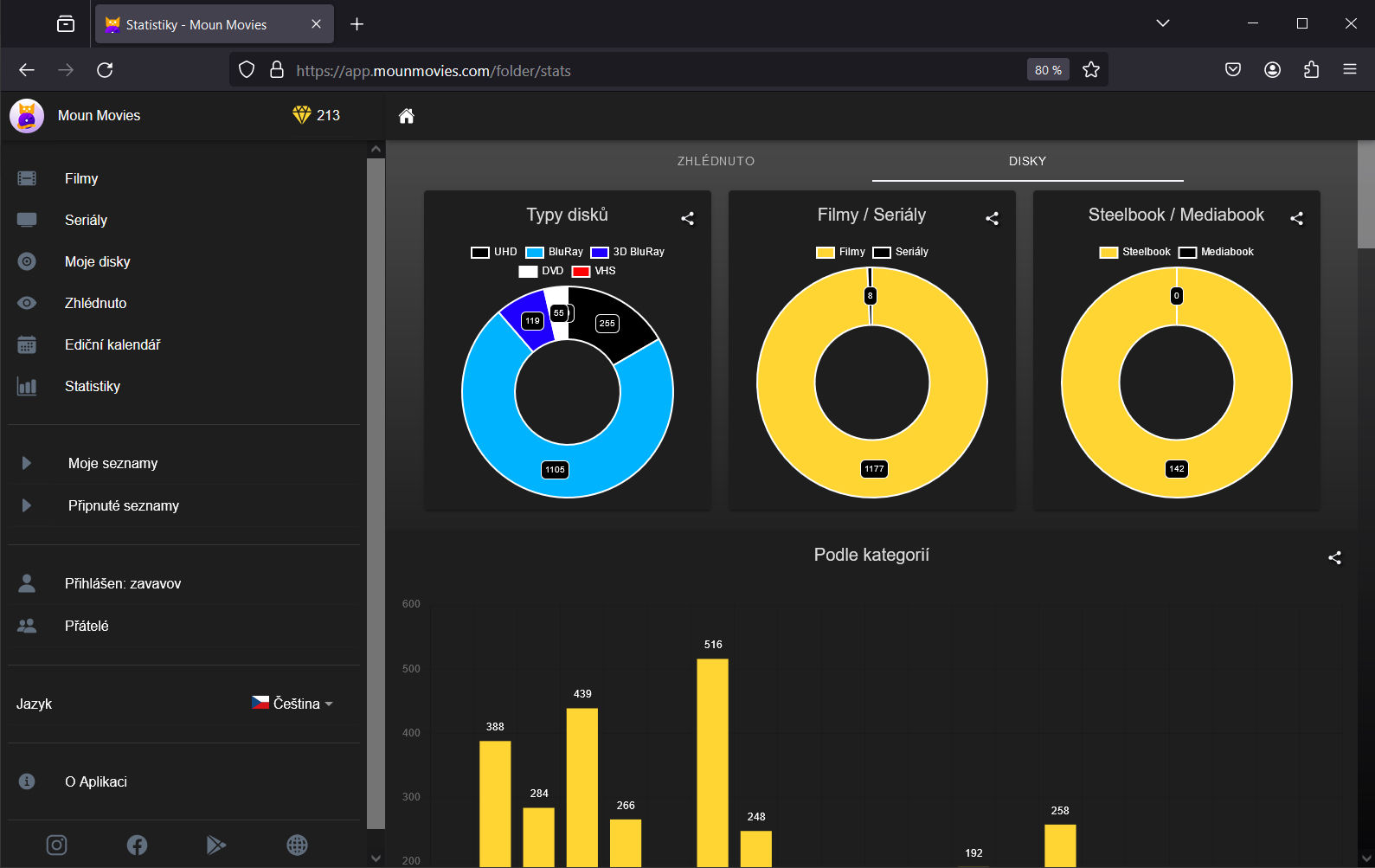Toggle the BluRay legend item
Image resolution: width=1375 pixels, height=868 pixels.
tap(555, 252)
